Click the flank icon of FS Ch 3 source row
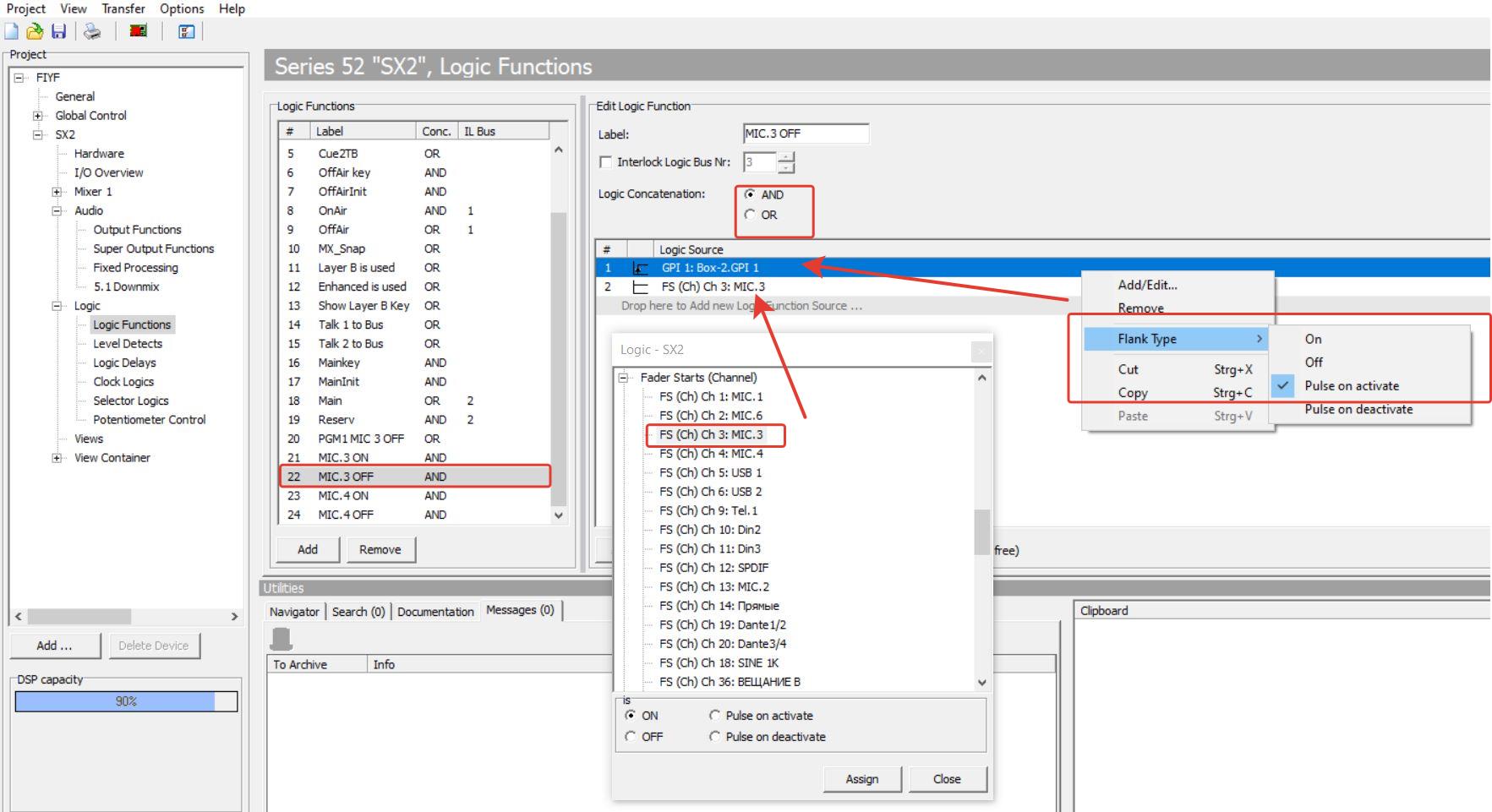Screen dimensions: 1492x812 [641, 287]
